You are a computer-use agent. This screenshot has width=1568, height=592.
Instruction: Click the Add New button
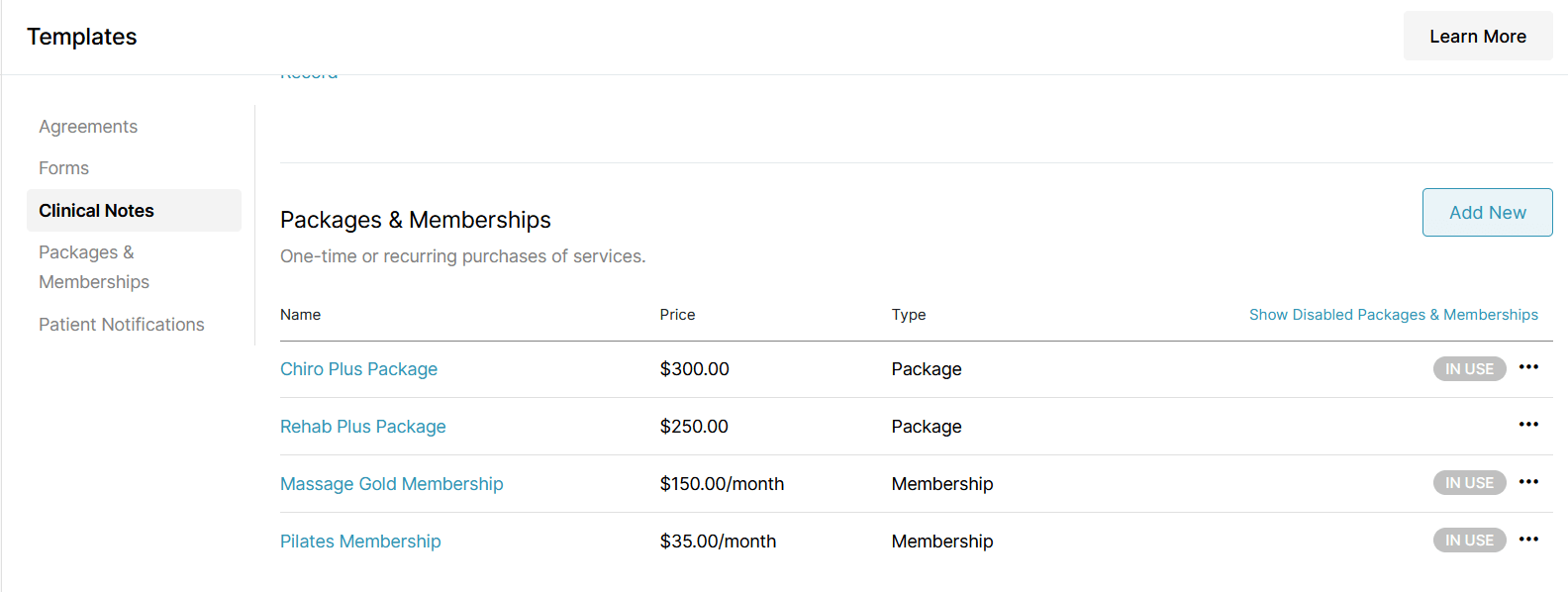coord(1487,213)
